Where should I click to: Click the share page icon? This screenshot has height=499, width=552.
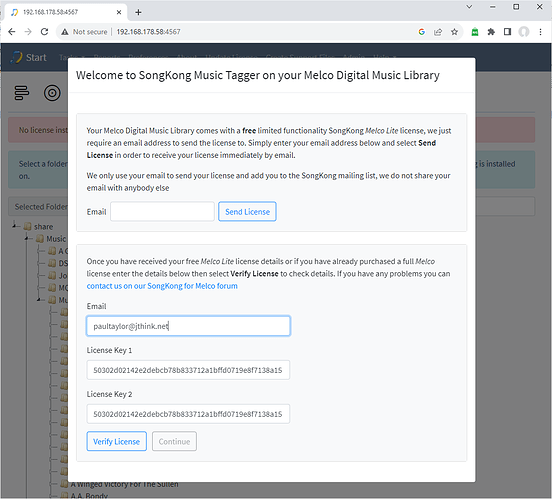click(438, 32)
